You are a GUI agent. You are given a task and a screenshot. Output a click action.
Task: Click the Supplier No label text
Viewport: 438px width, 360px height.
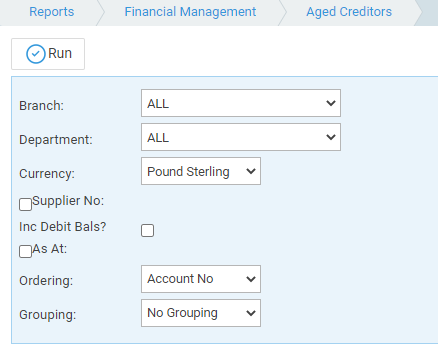[68, 201]
